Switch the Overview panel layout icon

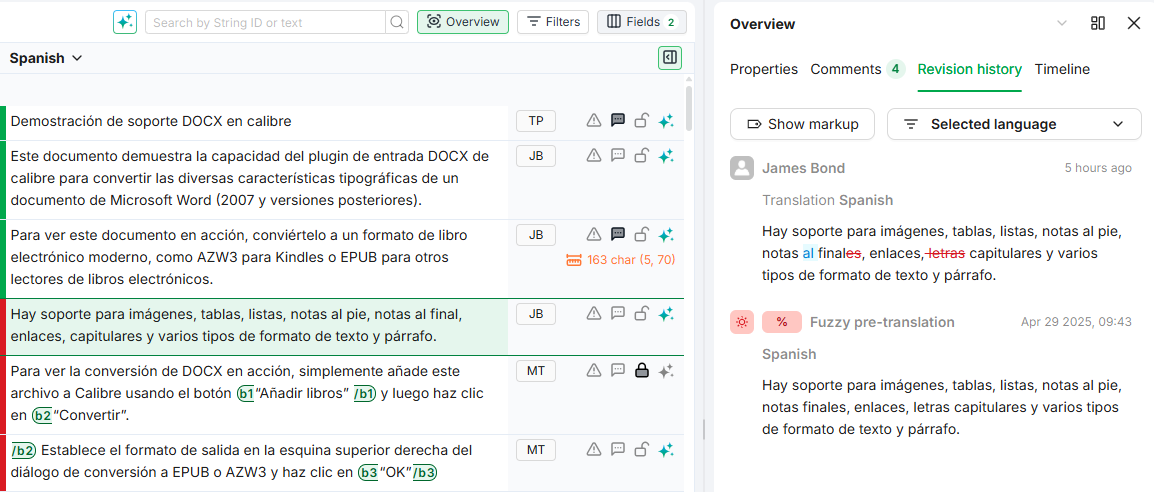tap(1098, 23)
